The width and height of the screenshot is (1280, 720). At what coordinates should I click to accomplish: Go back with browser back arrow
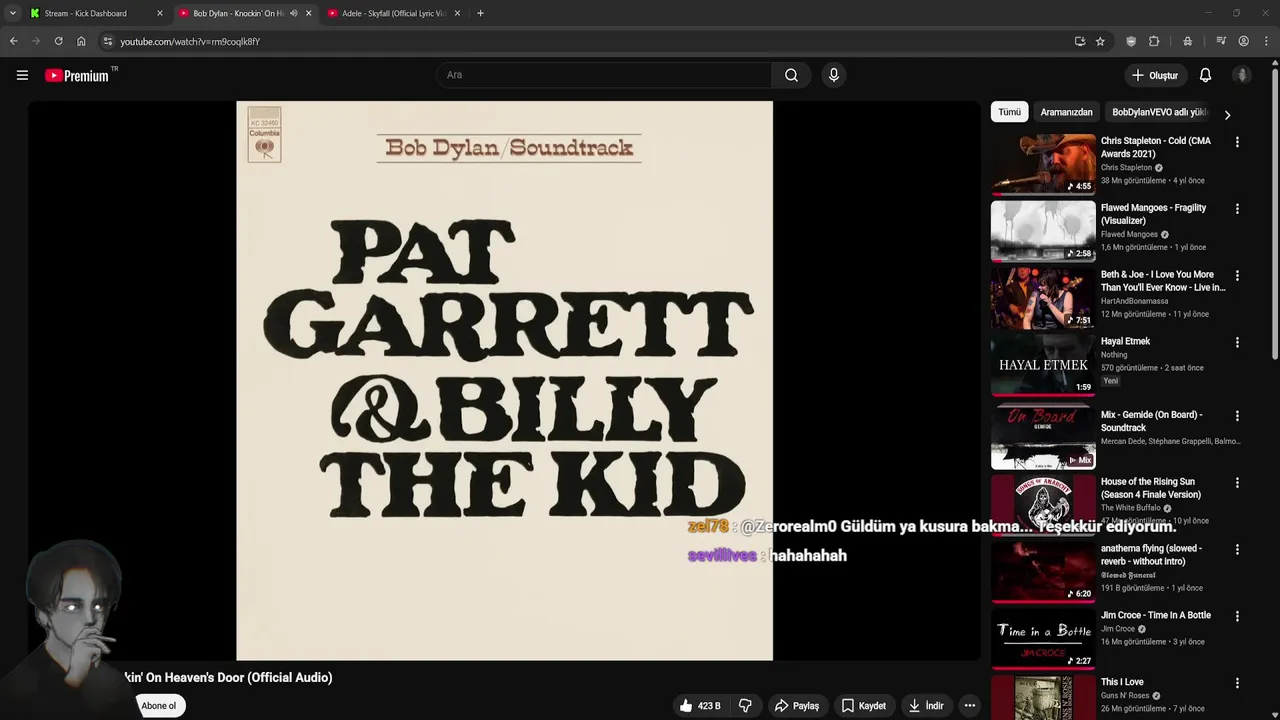click(x=13, y=41)
